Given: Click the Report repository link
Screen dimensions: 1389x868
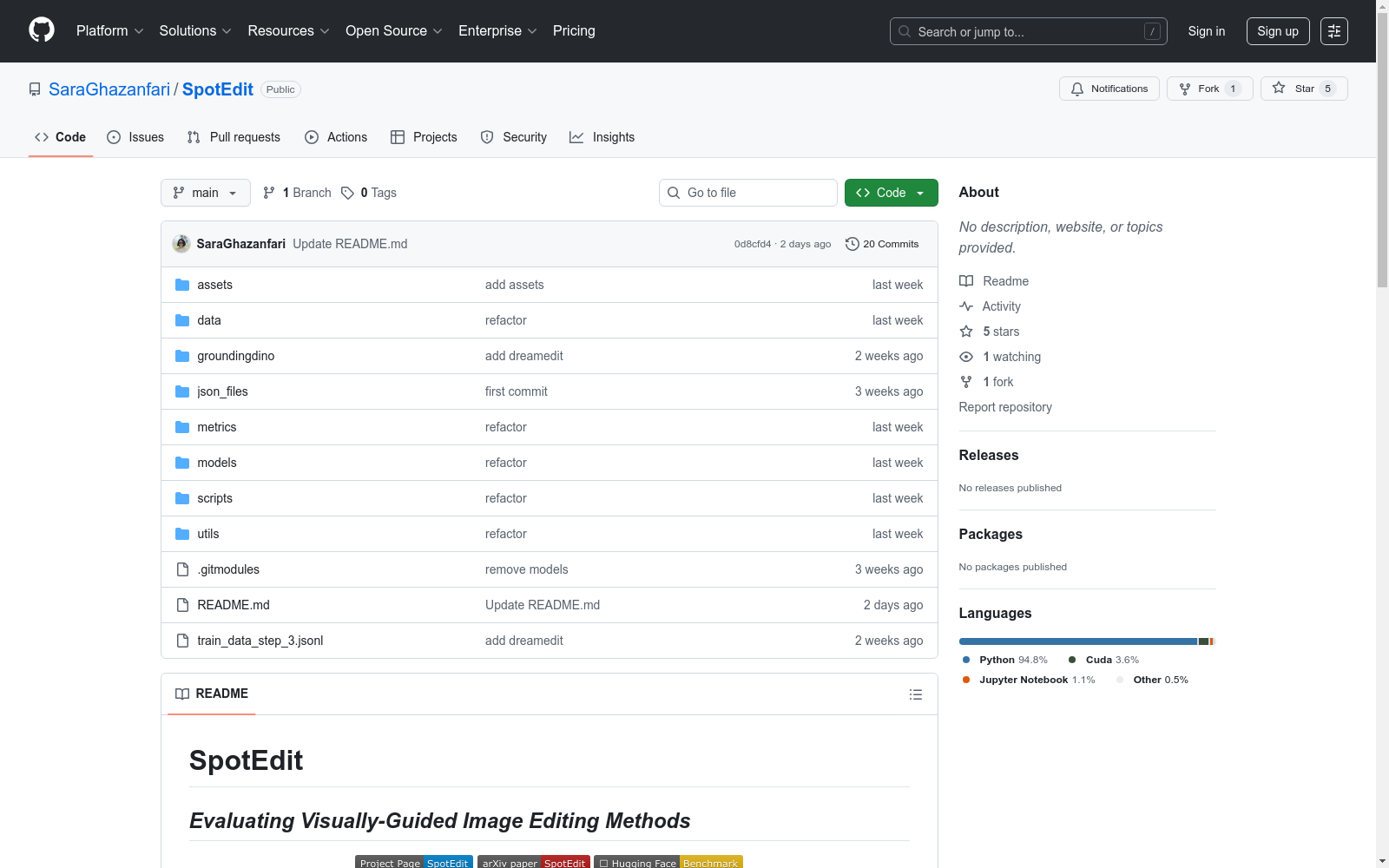Looking at the screenshot, I should tap(1005, 407).
